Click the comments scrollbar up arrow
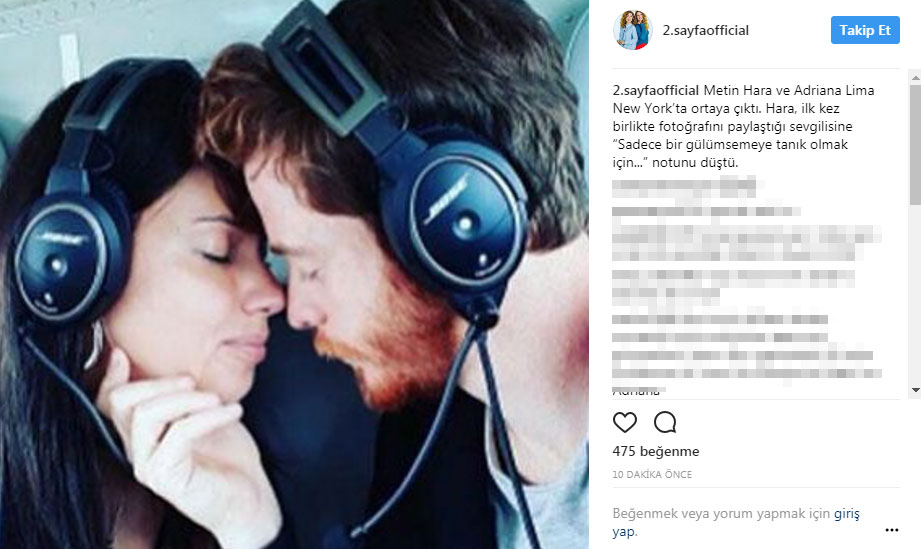 point(915,77)
